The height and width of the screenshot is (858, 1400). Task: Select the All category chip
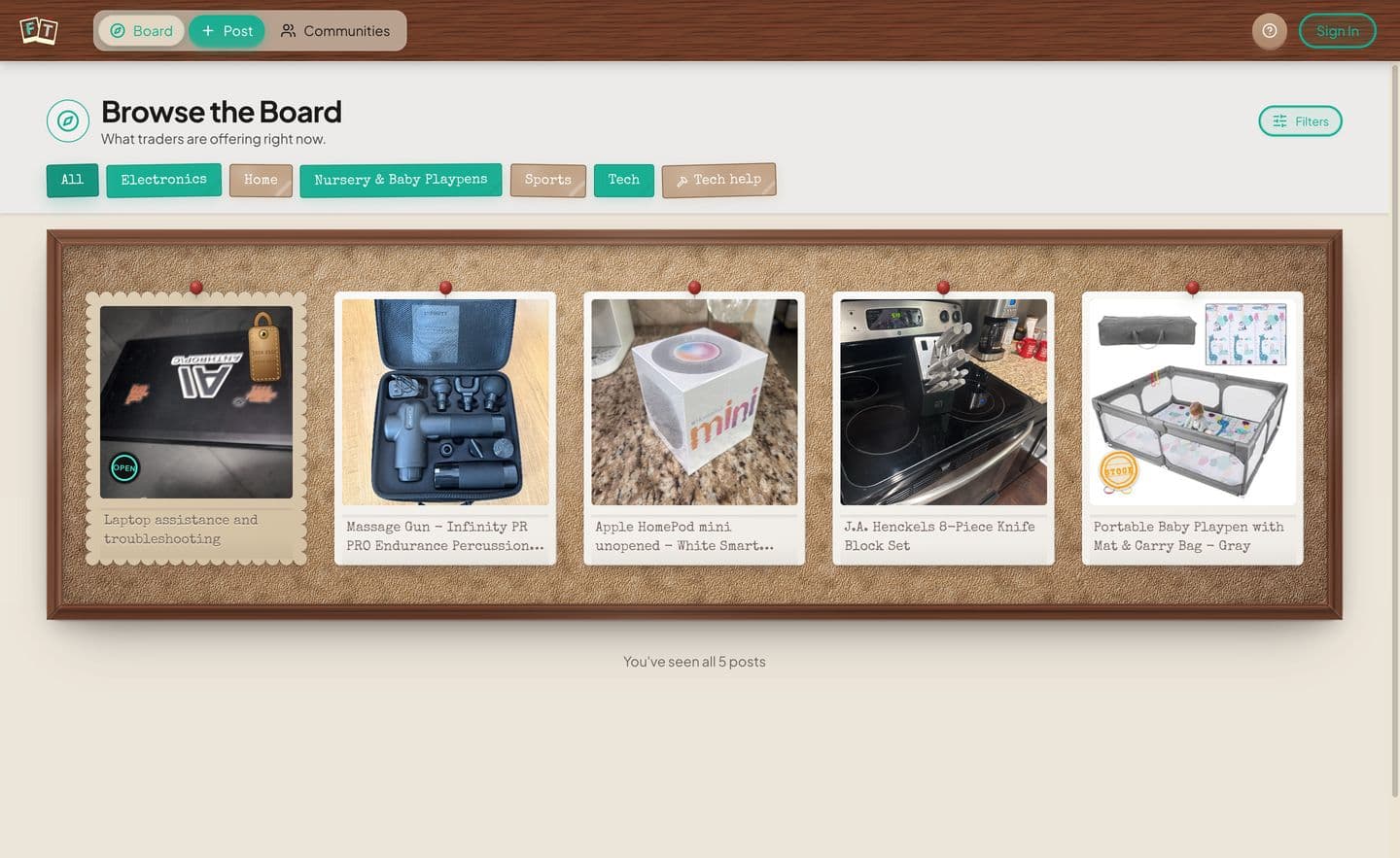click(x=73, y=180)
